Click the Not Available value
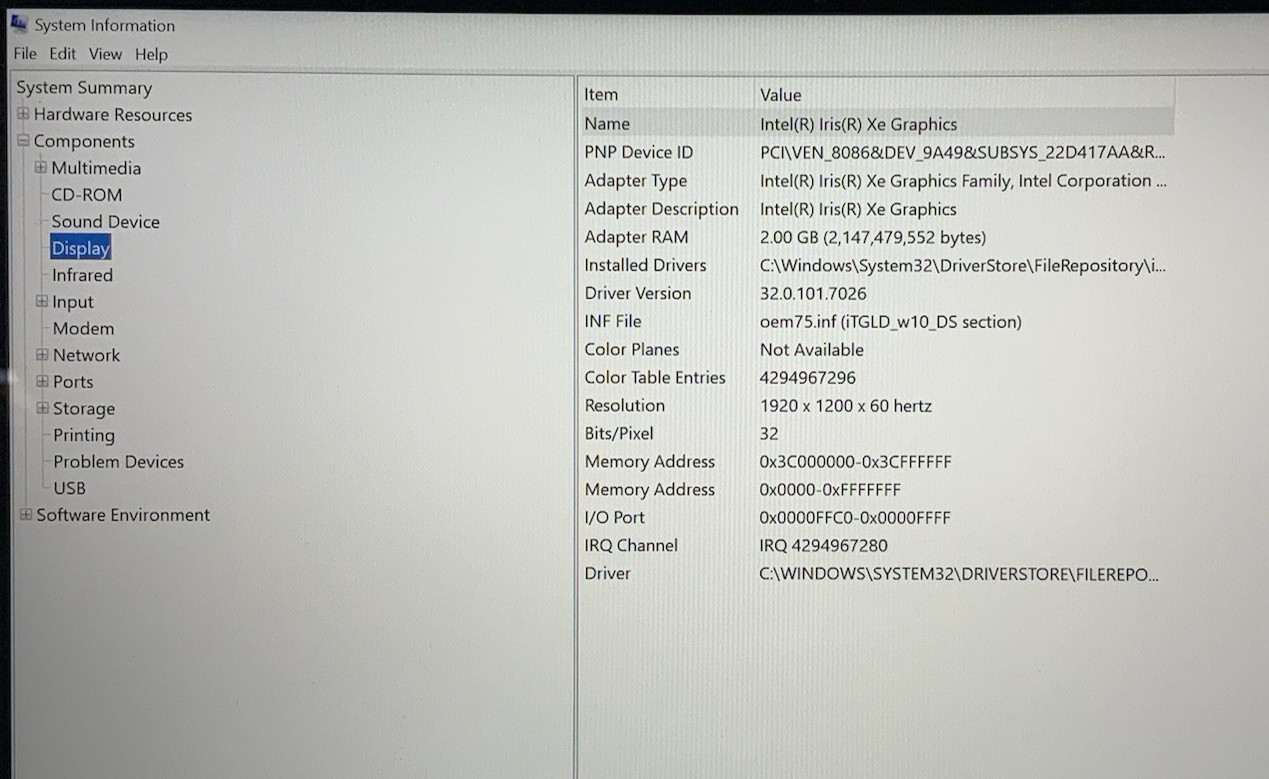The image size is (1269, 779). (x=812, y=349)
